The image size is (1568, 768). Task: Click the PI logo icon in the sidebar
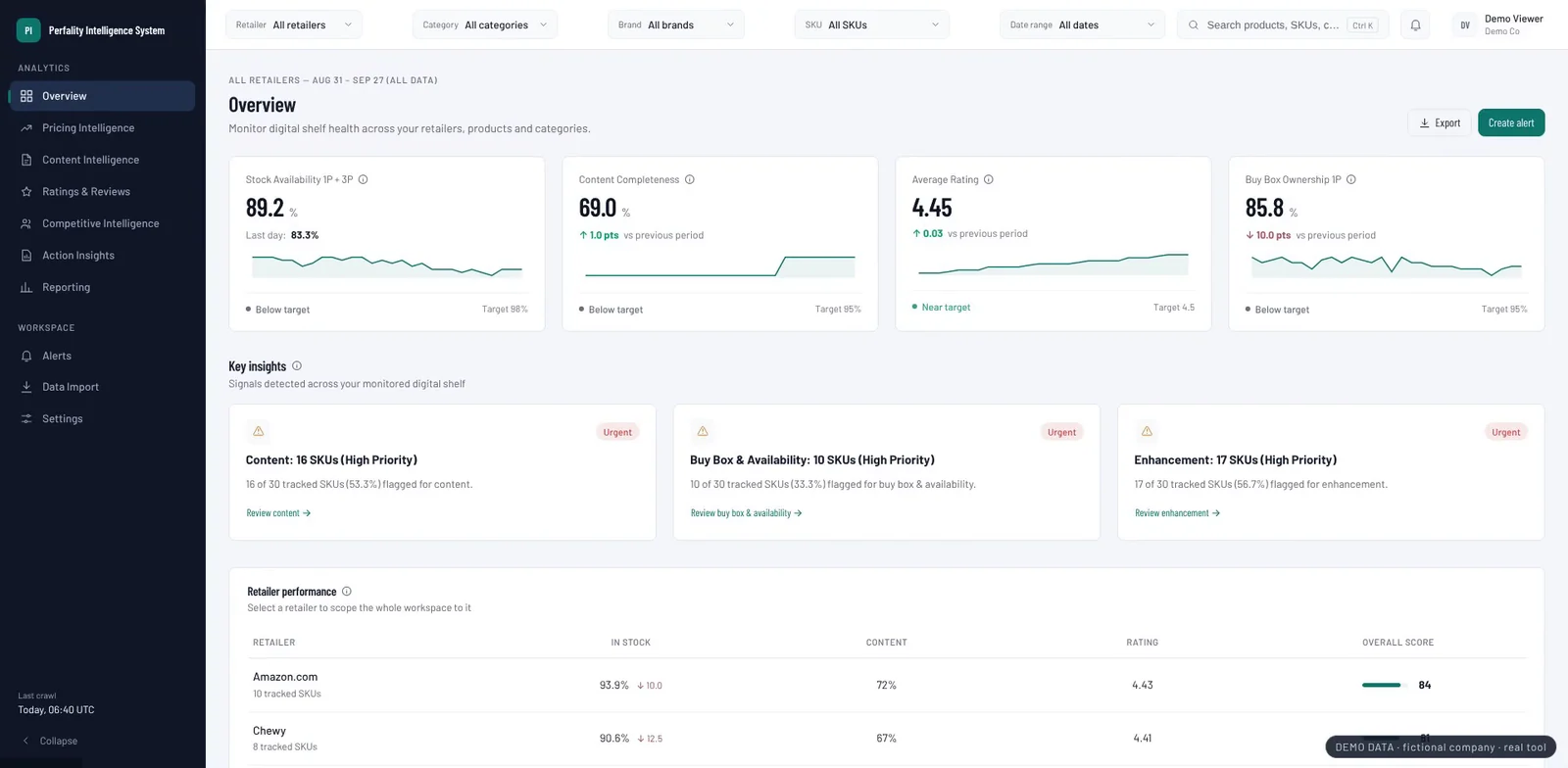tap(28, 30)
